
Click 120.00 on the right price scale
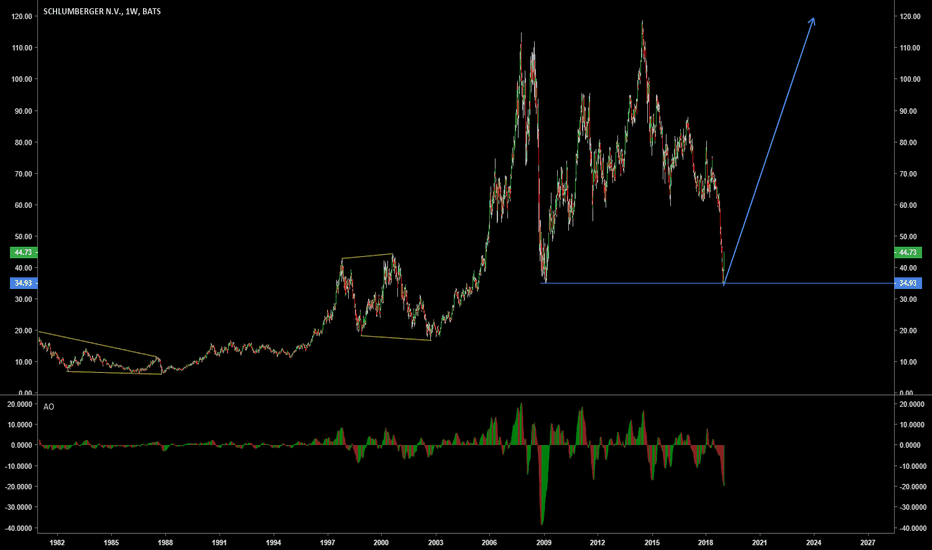(x=910, y=17)
